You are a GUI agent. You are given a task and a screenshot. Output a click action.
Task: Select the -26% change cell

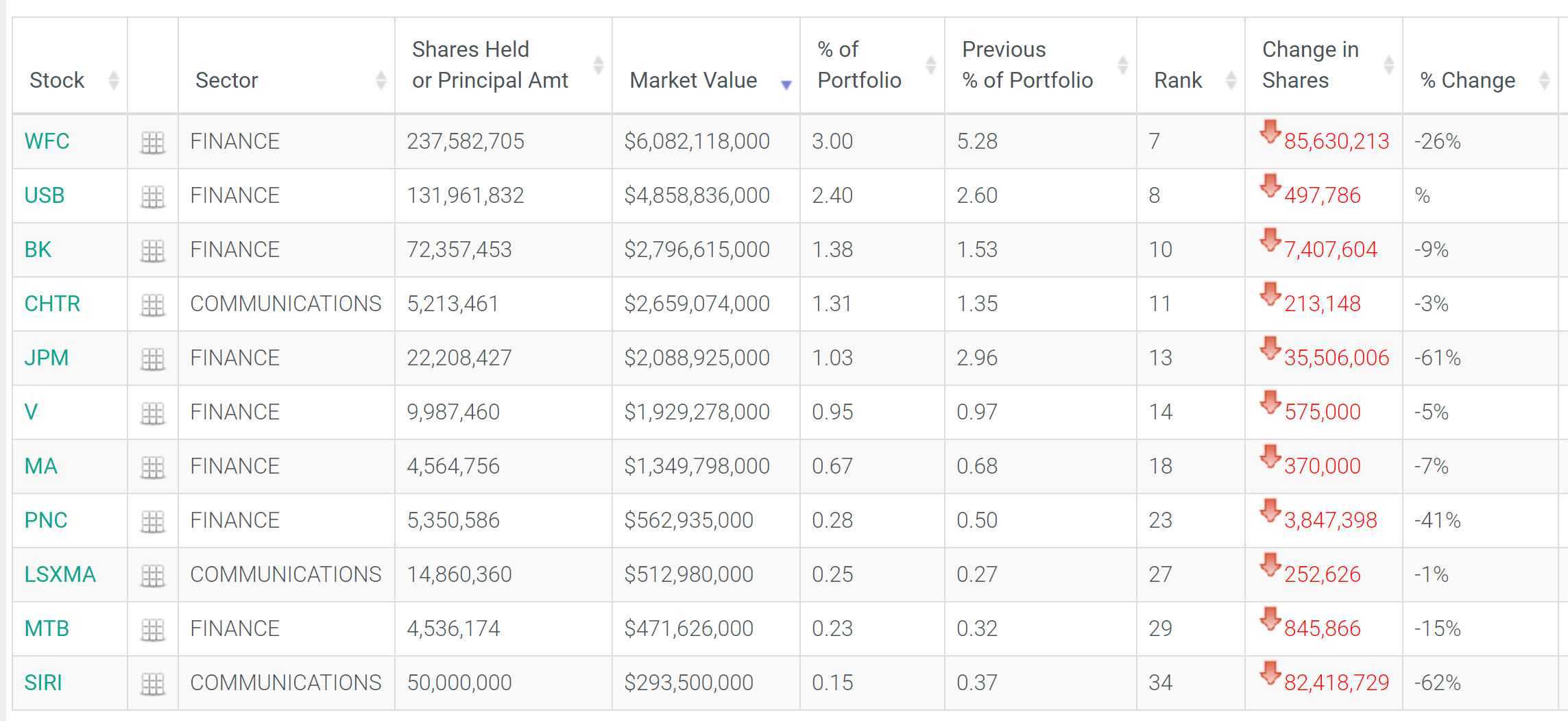pyautogui.click(x=1480, y=142)
